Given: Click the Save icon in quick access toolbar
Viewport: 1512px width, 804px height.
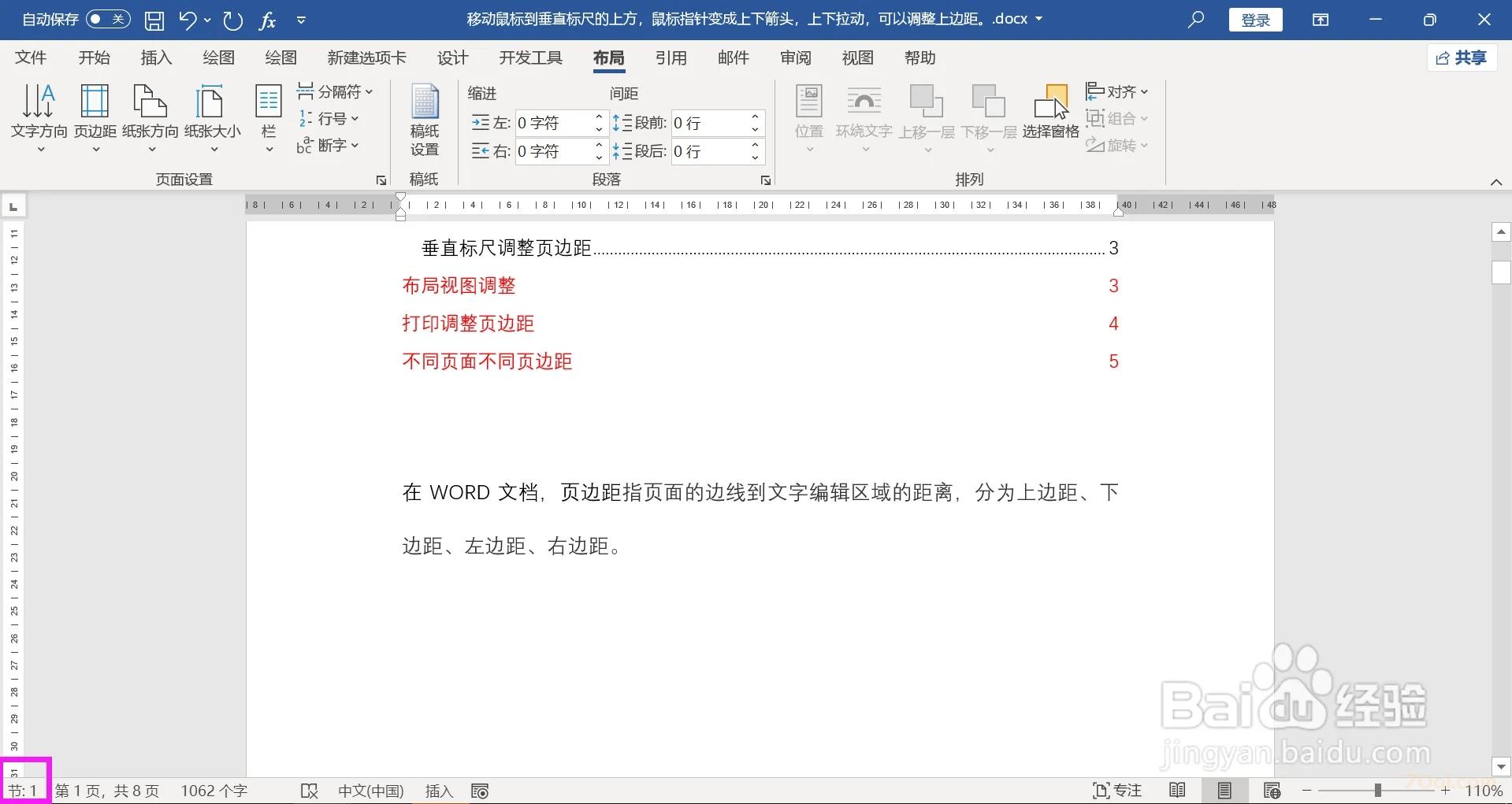Looking at the screenshot, I should (x=154, y=20).
